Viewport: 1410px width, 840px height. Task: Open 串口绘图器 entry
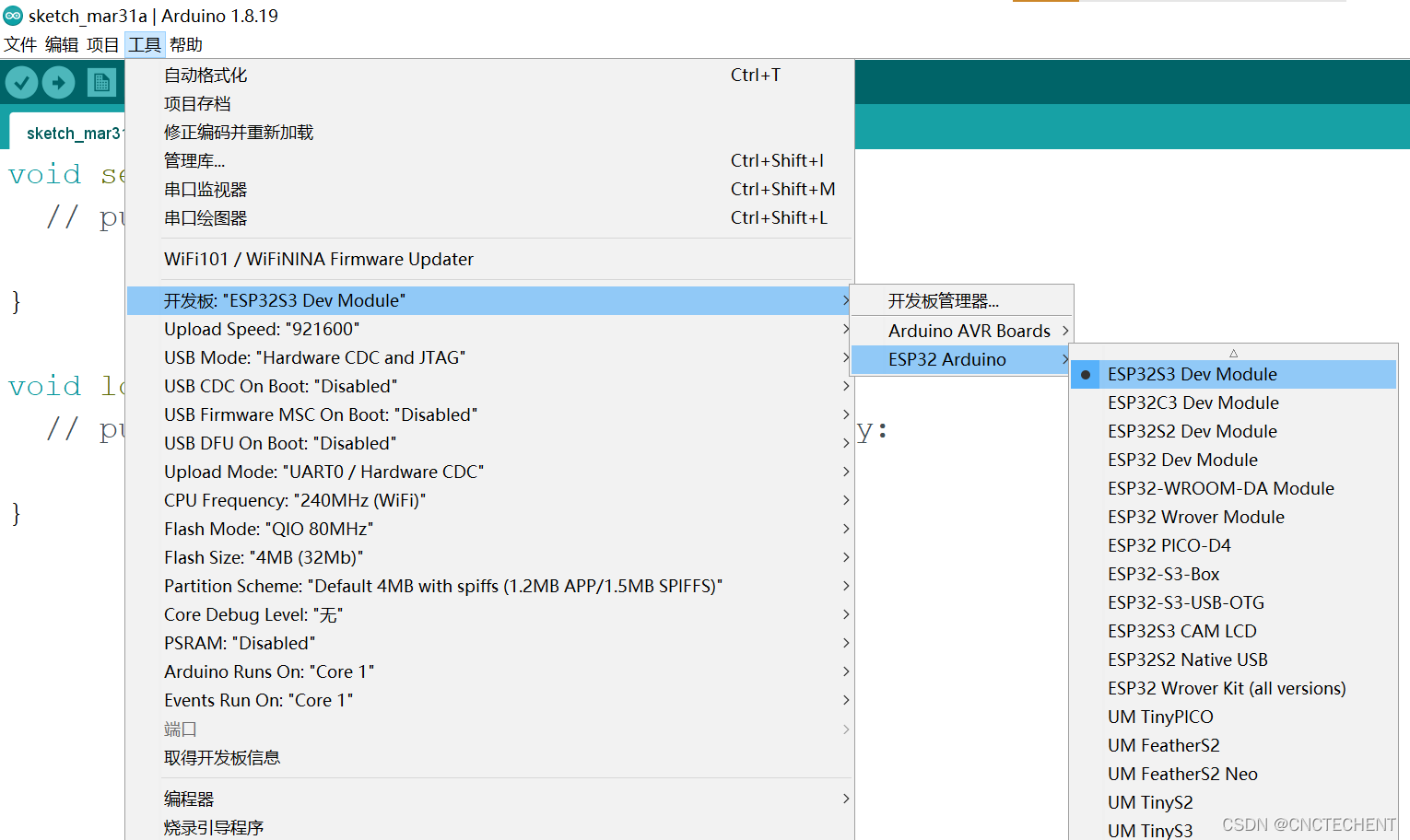coord(489,218)
